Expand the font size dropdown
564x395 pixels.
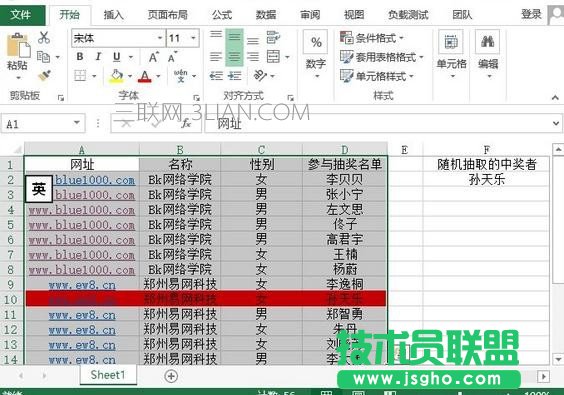pyautogui.click(x=193, y=38)
